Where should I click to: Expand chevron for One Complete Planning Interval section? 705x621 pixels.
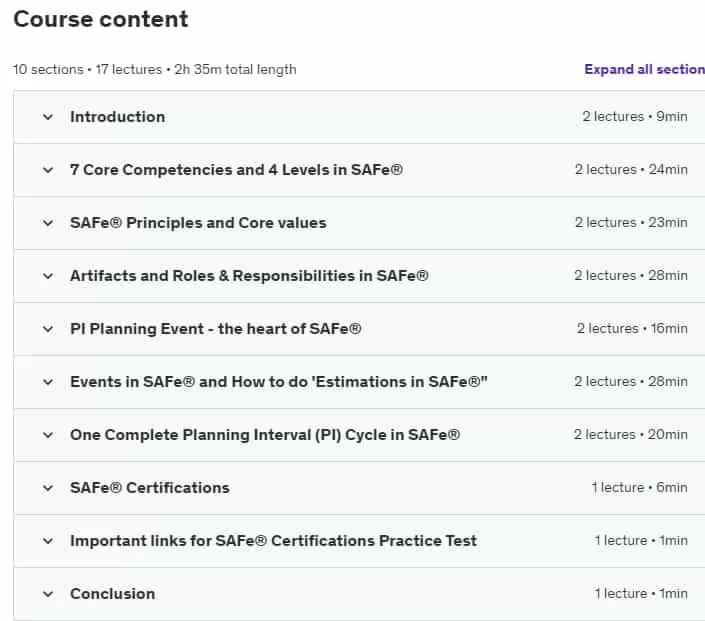(48, 435)
